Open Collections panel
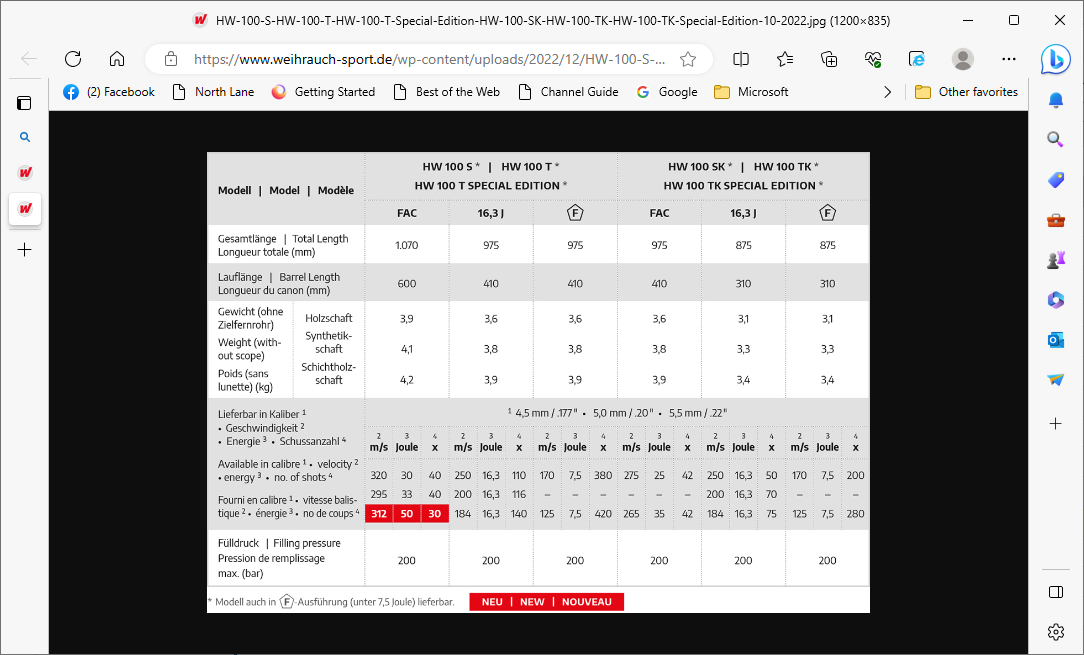 [829, 59]
